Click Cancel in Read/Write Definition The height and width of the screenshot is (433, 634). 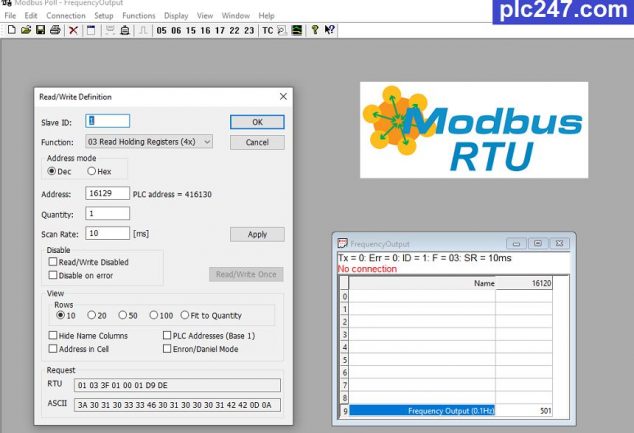point(257,142)
